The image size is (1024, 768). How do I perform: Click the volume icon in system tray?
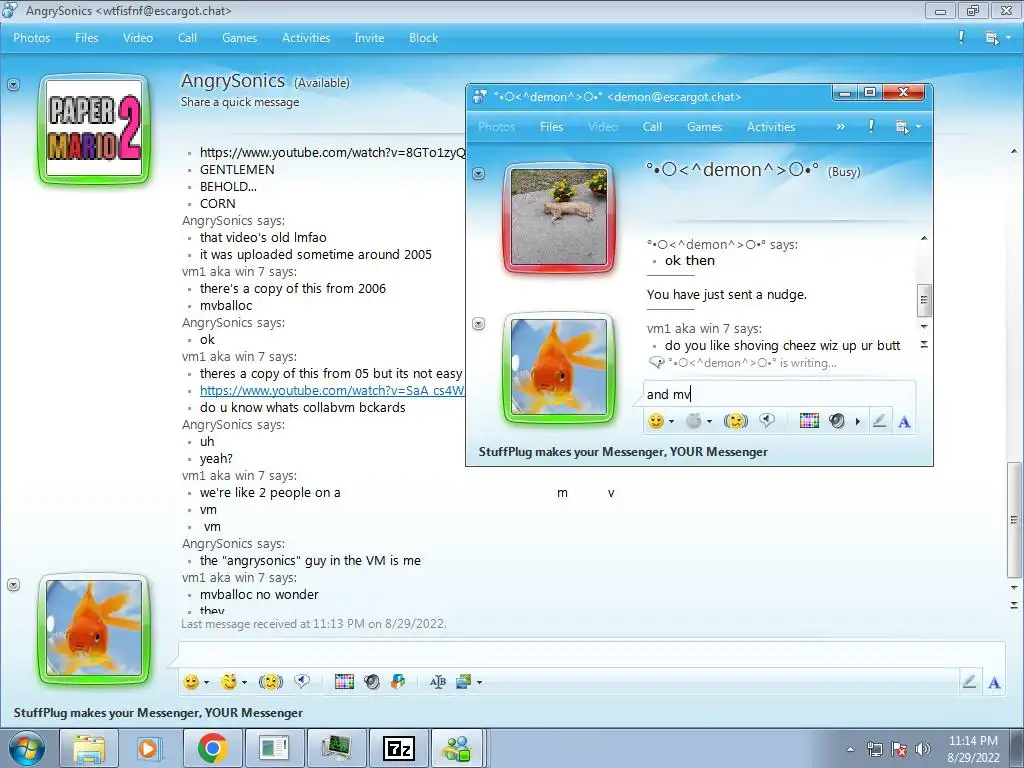pyautogui.click(x=923, y=749)
